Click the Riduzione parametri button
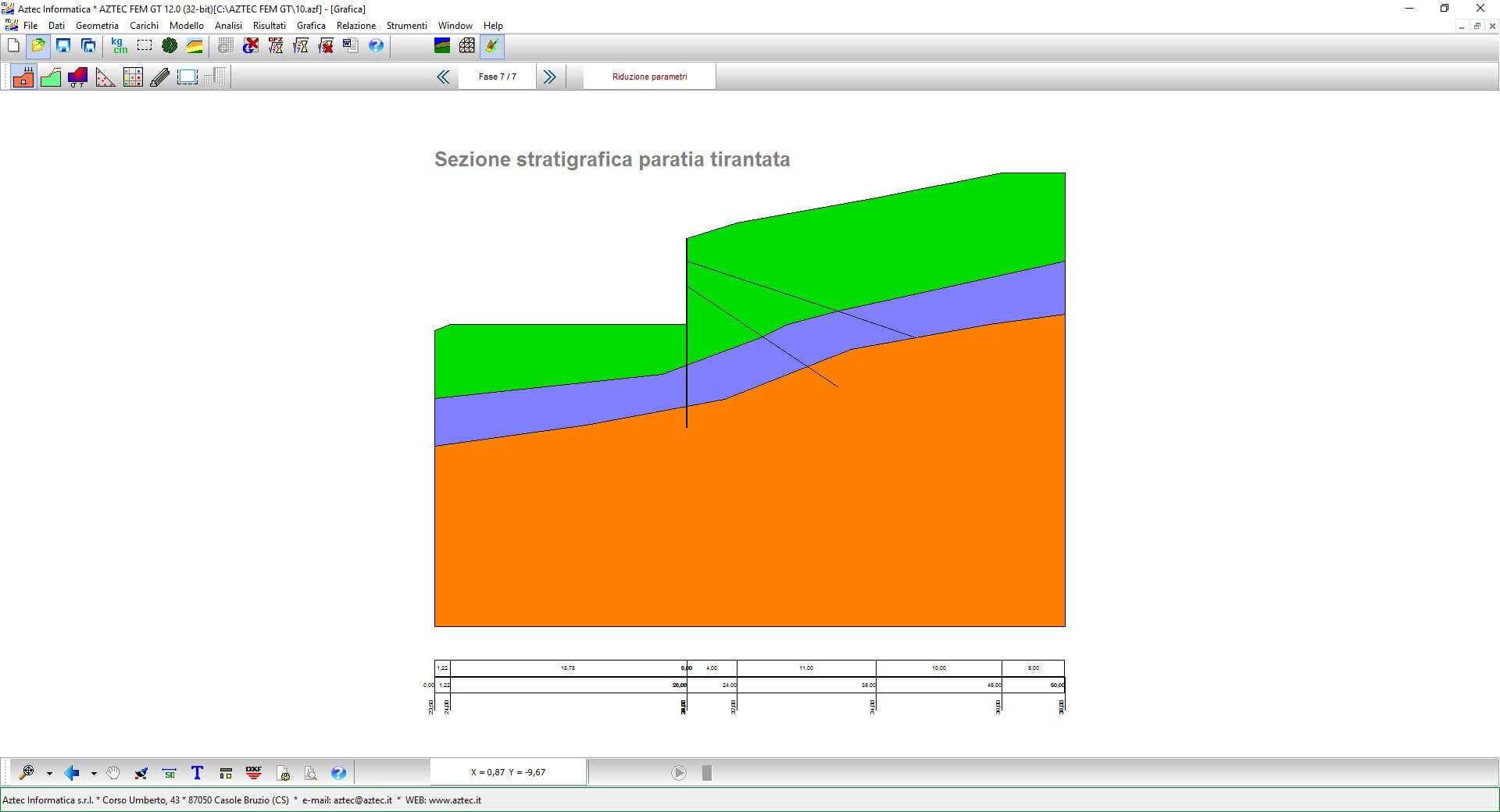Image resolution: width=1500 pixels, height=812 pixels. pos(649,77)
